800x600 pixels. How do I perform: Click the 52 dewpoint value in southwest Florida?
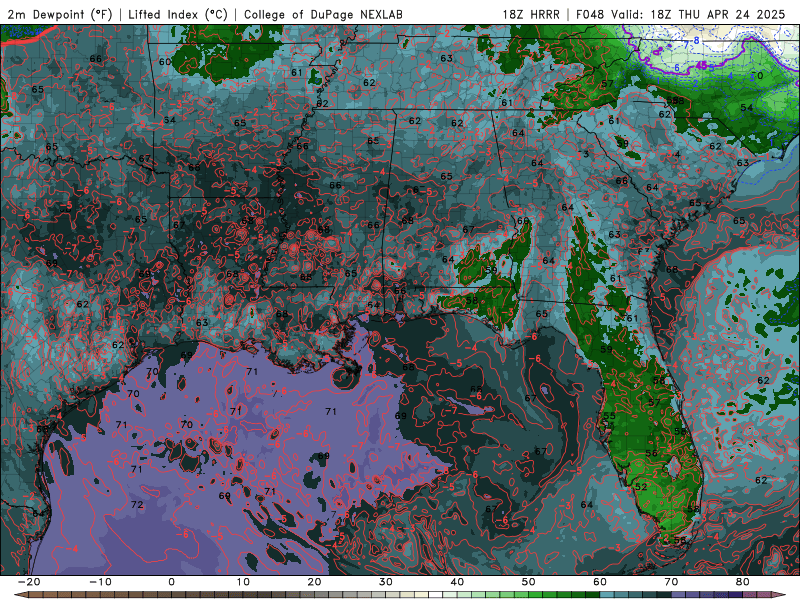pyautogui.click(x=641, y=487)
